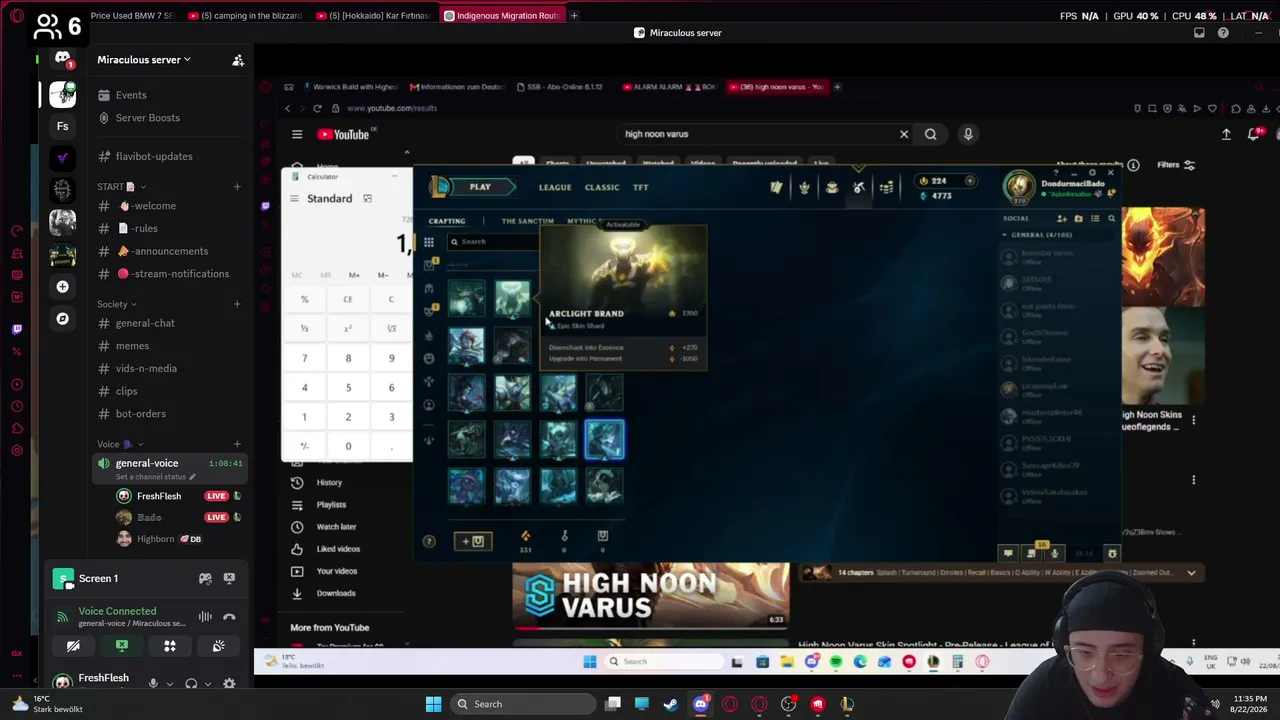
Task: Toggle Discord microphone mute
Action: pos(153,684)
